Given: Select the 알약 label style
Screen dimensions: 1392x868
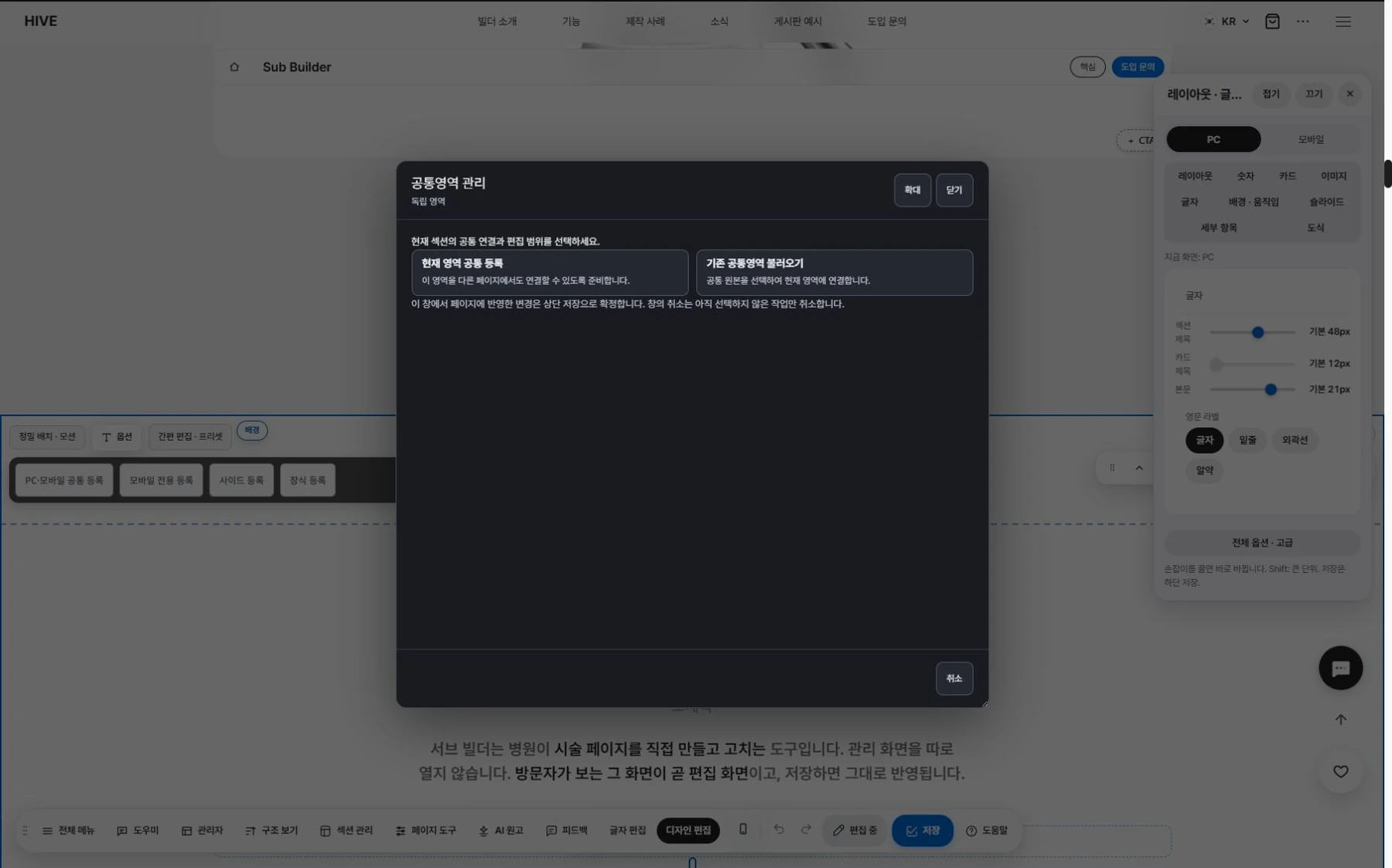Looking at the screenshot, I should tap(1205, 470).
